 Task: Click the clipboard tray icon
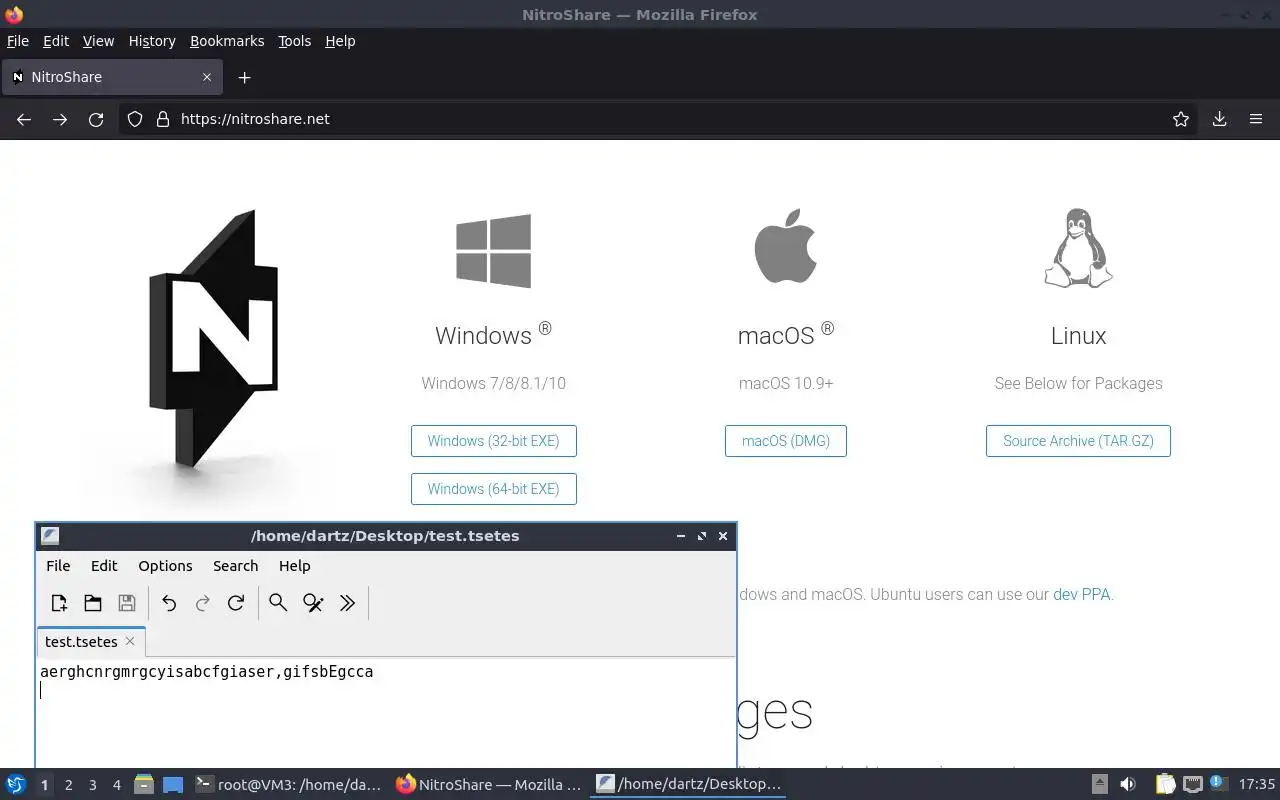[1165, 785]
